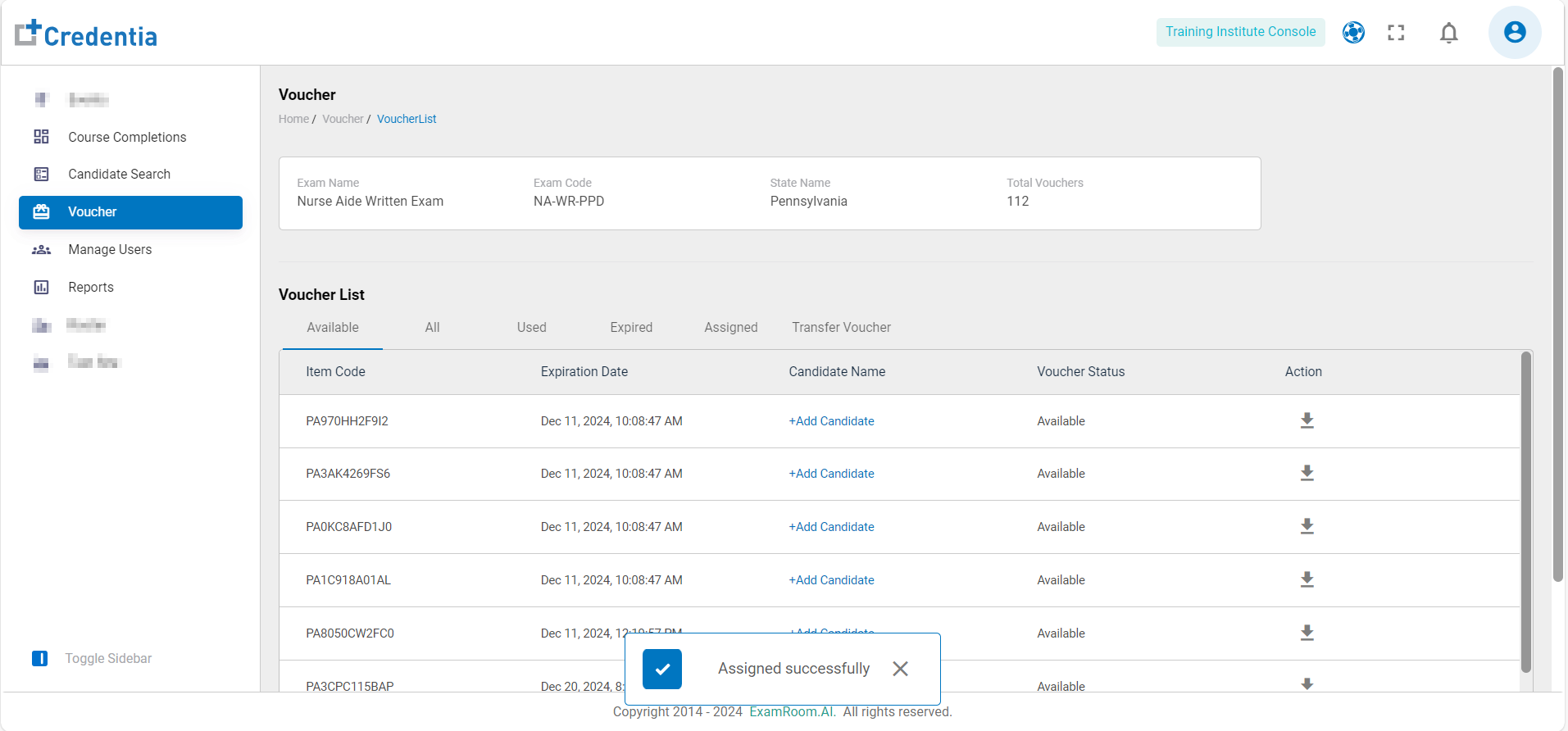Open Course Completions menu item
The height and width of the screenshot is (731, 1568).
pyautogui.click(x=131, y=137)
